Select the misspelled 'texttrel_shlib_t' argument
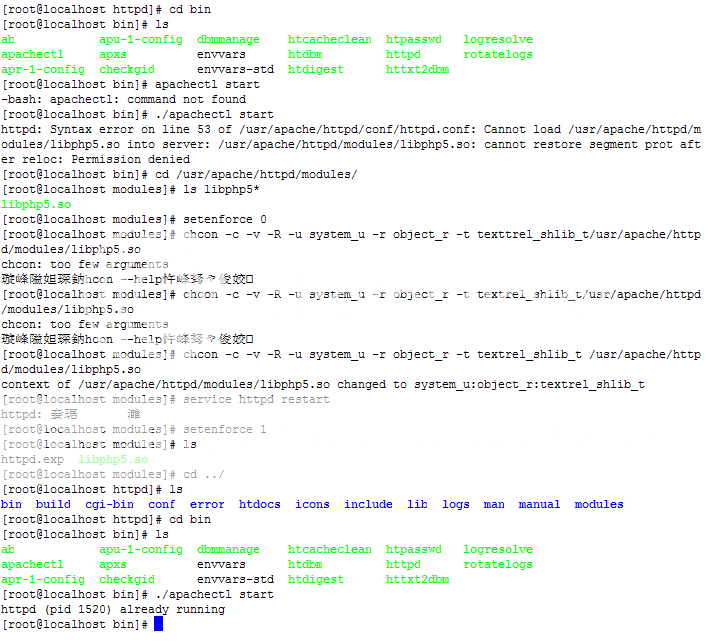 pos(532,235)
